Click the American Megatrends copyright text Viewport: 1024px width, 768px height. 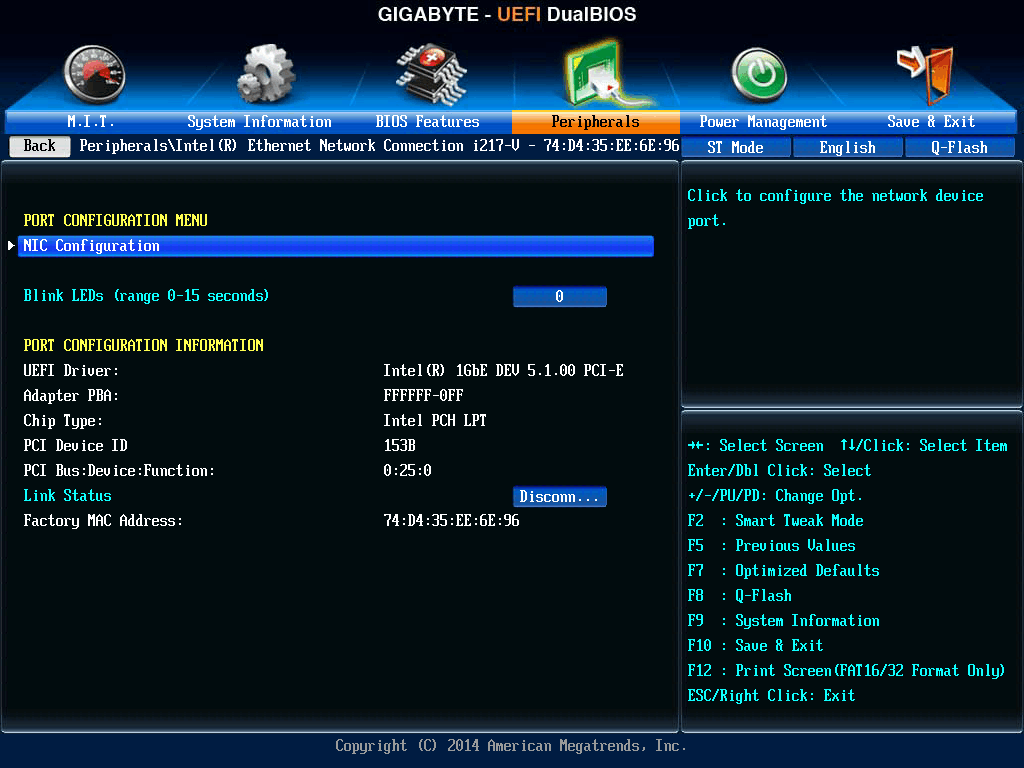coord(511,746)
